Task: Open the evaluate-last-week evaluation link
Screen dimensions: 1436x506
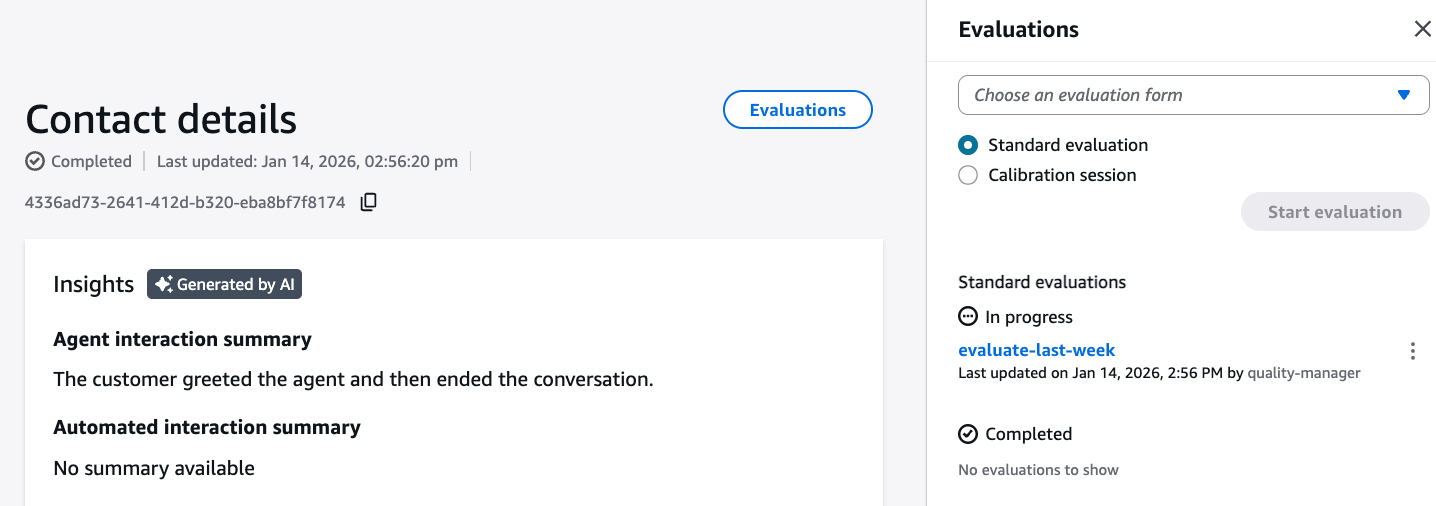Action: (x=1036, y=350)
